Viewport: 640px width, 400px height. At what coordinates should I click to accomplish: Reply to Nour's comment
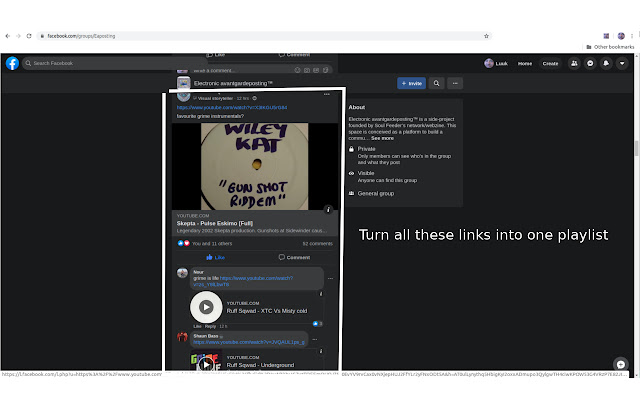point(210,327)
